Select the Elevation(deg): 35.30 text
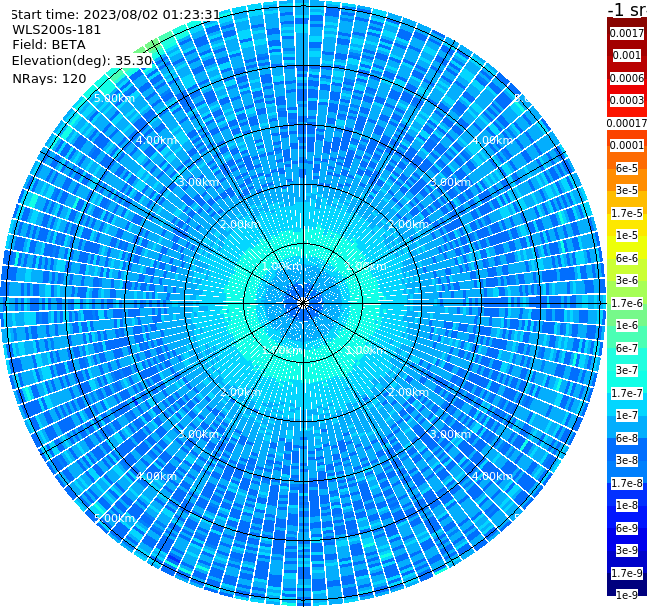 82,61
